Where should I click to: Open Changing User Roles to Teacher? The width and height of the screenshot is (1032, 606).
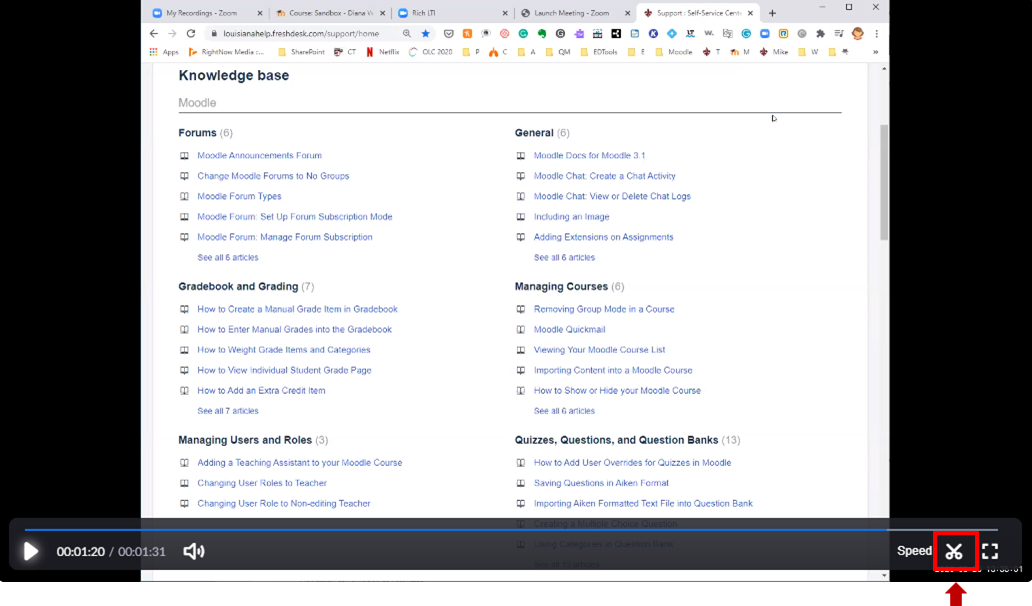click(x=262, y=483)
